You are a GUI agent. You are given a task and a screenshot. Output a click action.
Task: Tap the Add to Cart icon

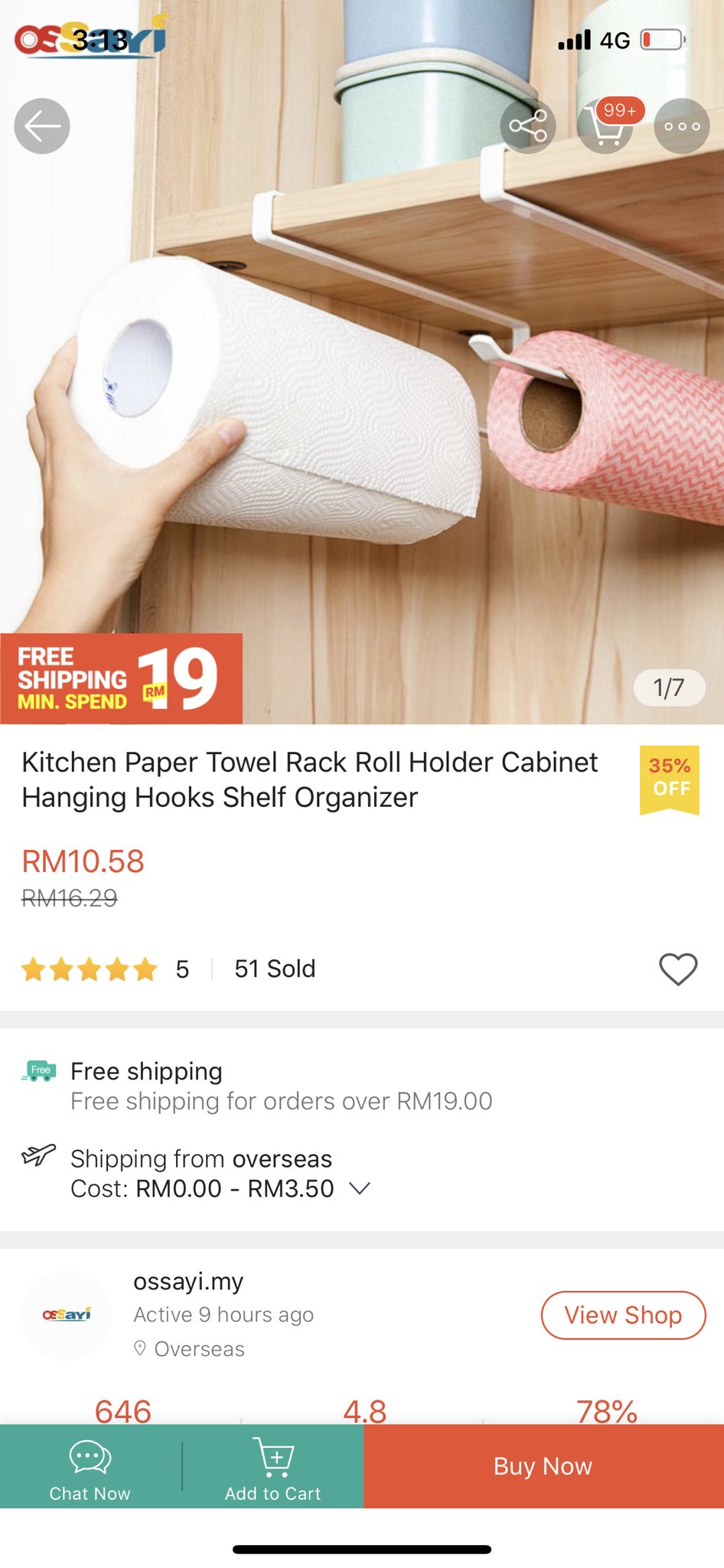pos(272,1457)
